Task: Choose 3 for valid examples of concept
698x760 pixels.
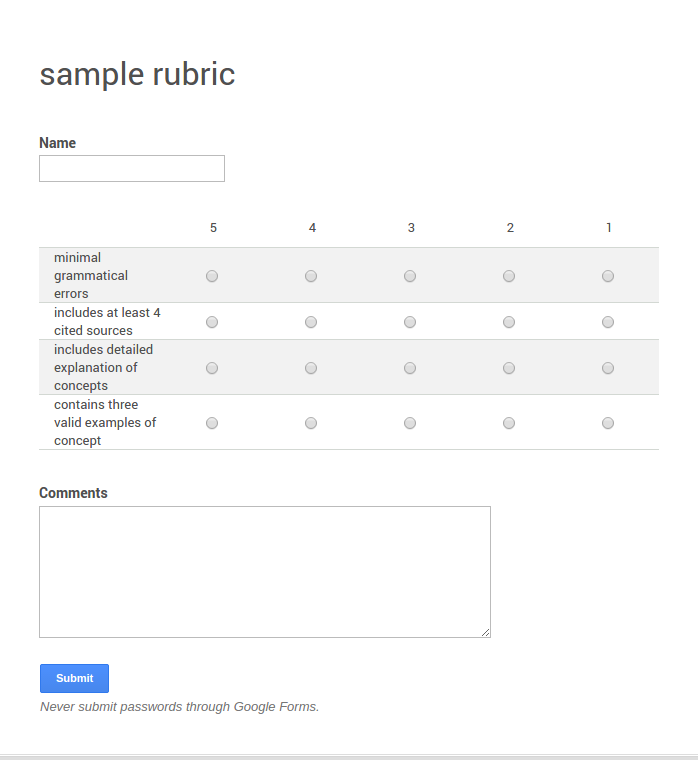Action: (410, 423)
